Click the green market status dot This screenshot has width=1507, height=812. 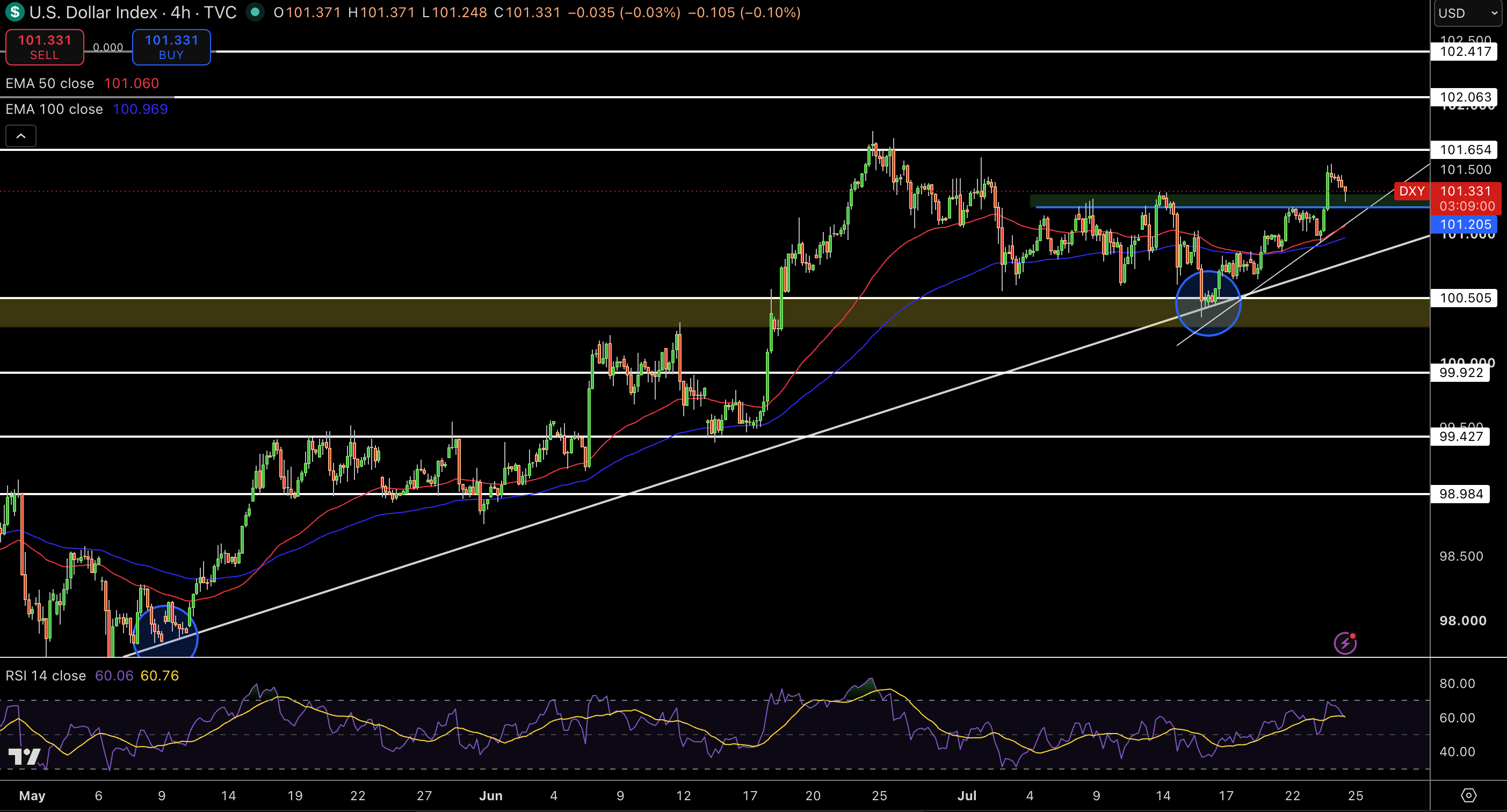[x=255, y=12]
